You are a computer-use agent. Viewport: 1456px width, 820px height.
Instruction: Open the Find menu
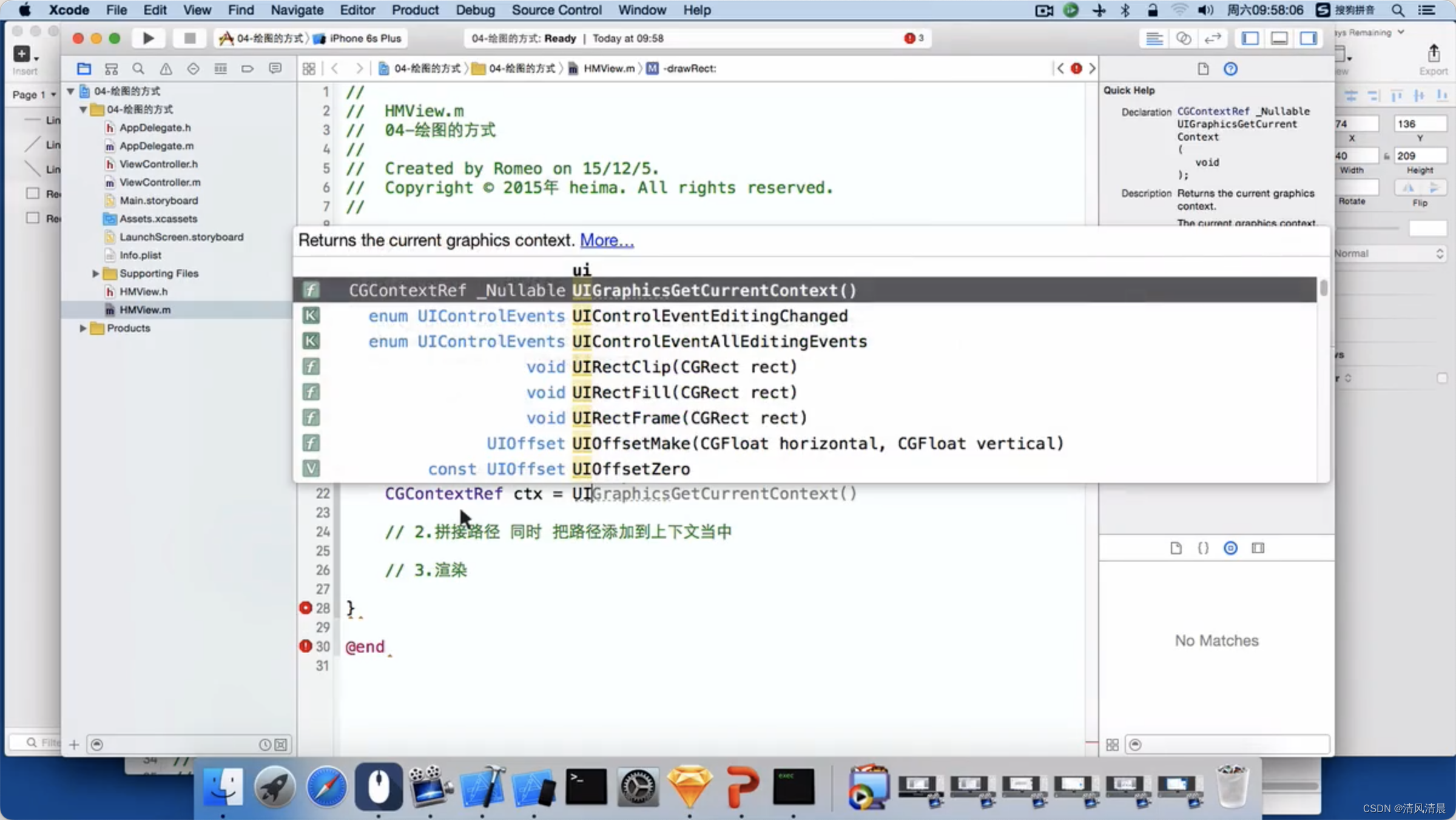point(240,10)
